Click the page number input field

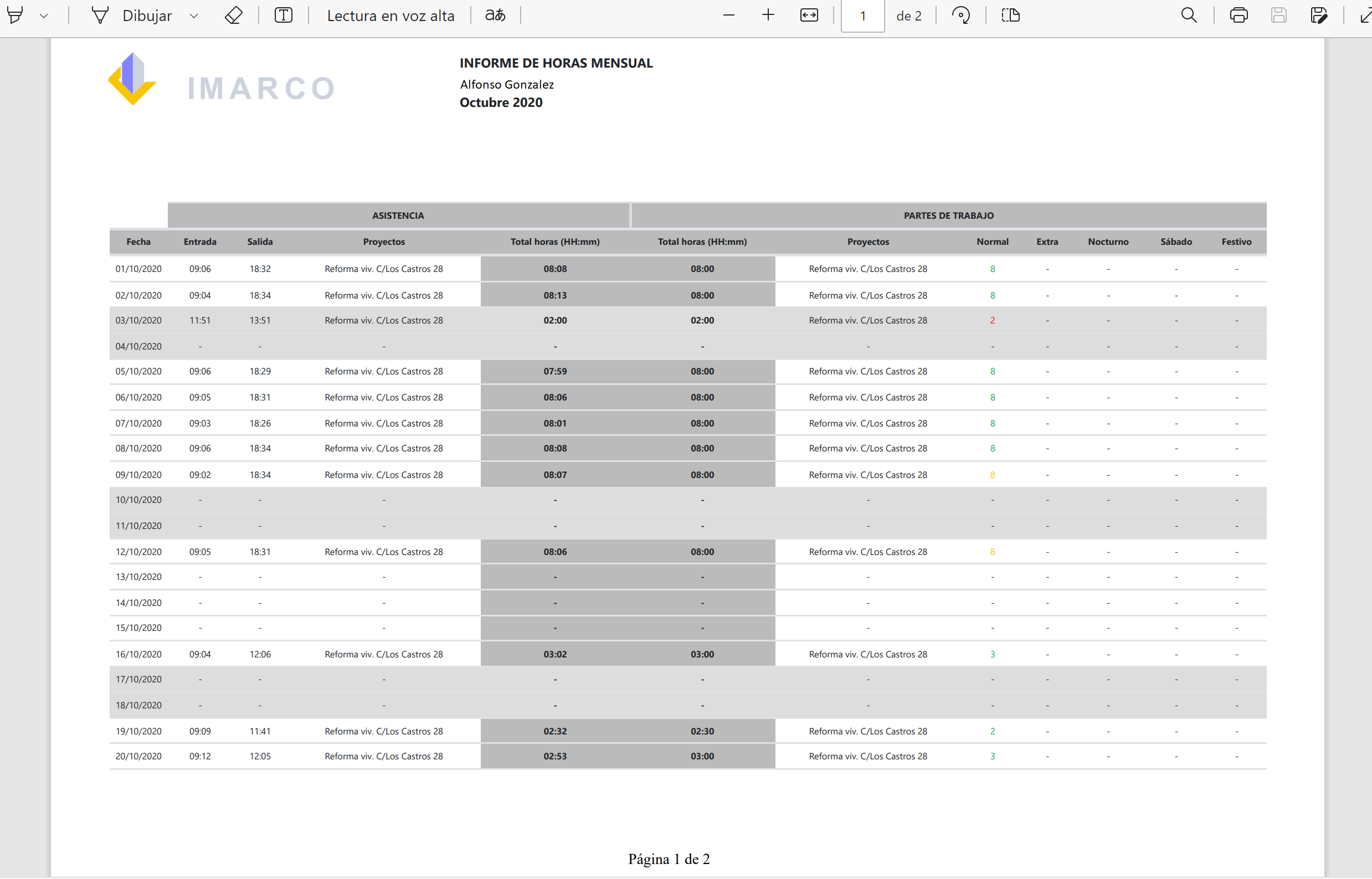862,16
